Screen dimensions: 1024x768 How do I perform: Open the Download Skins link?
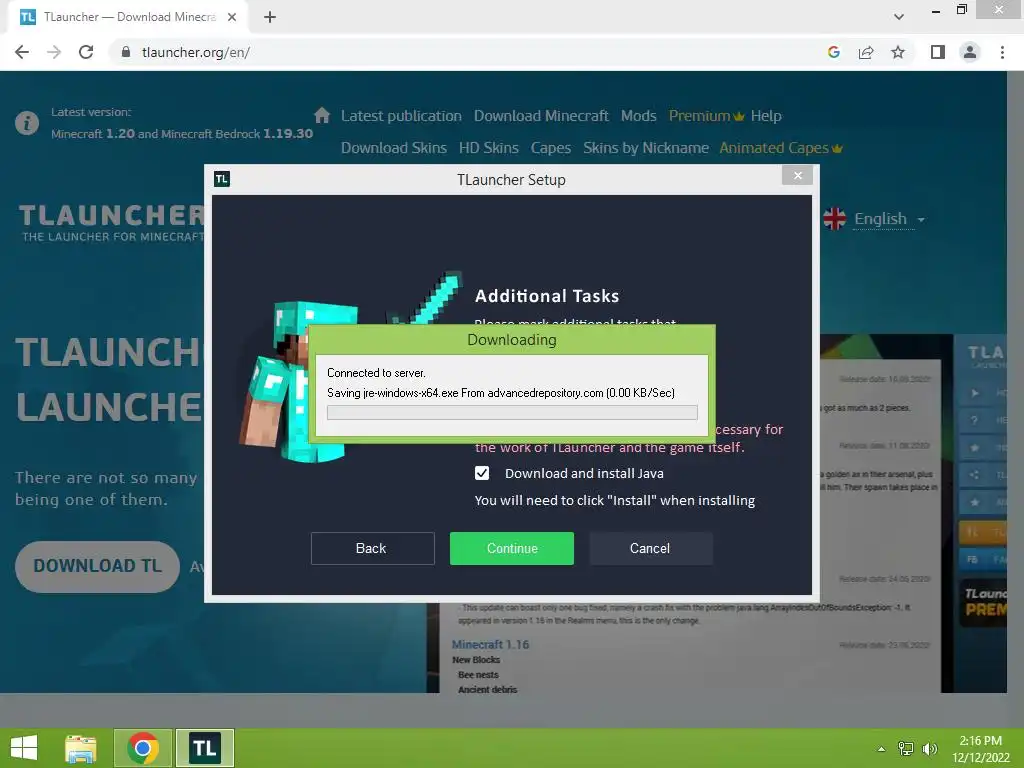394,148
